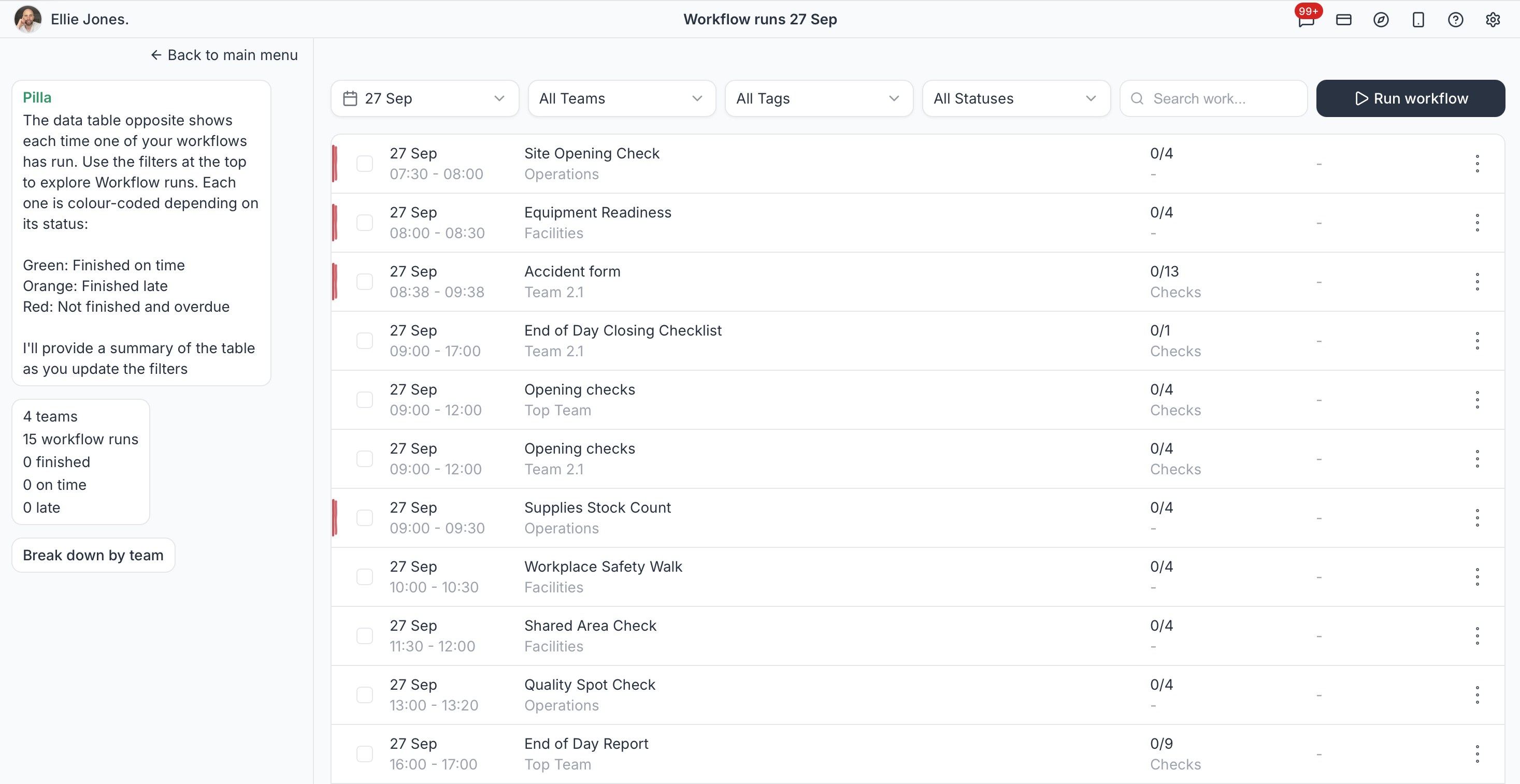Tick the Equipment Readiness row checkbox
The image size is (1520, 784).
pos(365,222)
